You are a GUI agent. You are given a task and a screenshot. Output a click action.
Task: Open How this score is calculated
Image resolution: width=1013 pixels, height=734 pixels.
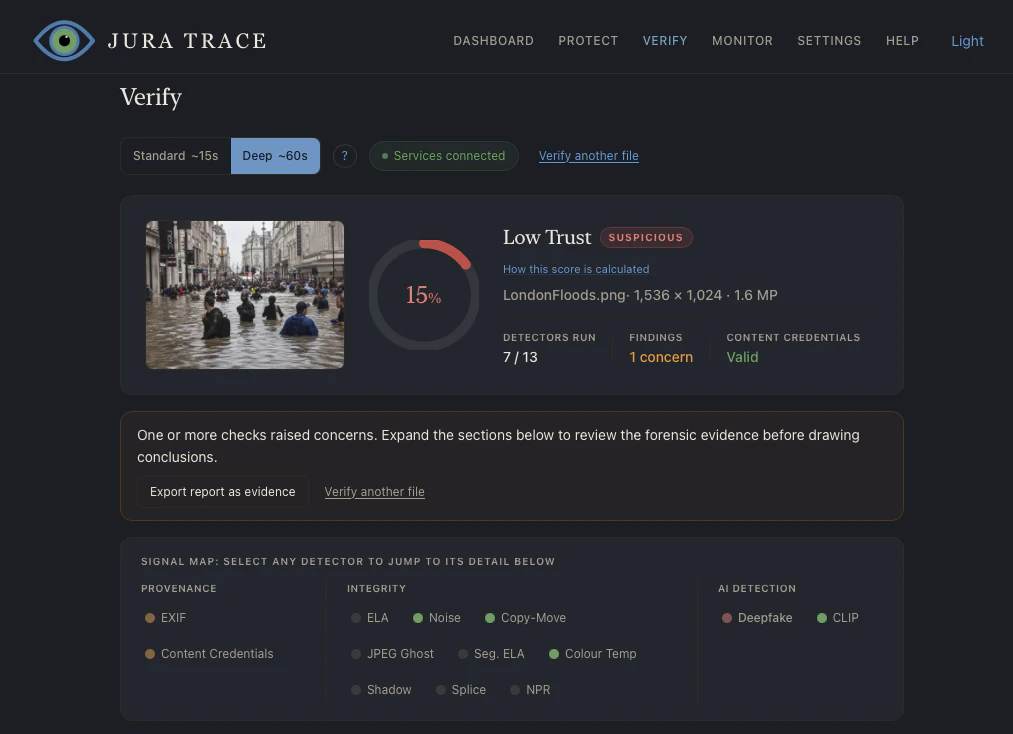(576, 269)
